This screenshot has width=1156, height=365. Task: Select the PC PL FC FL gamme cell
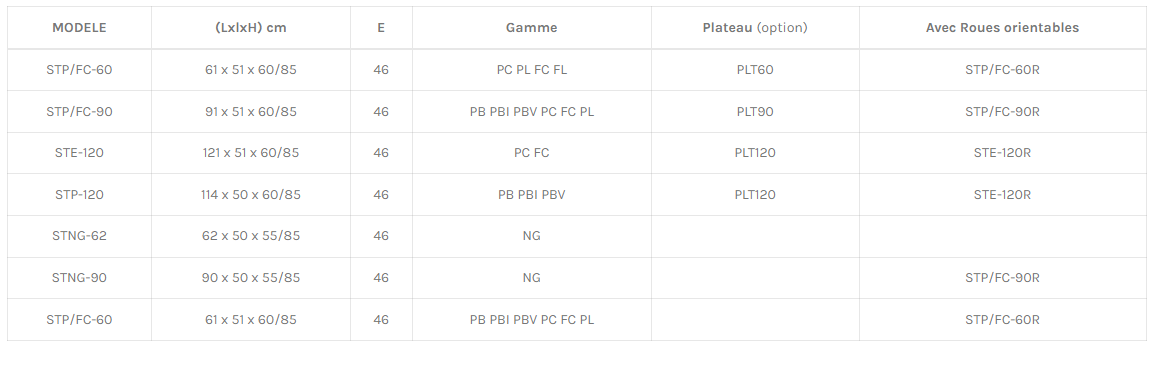532,70
